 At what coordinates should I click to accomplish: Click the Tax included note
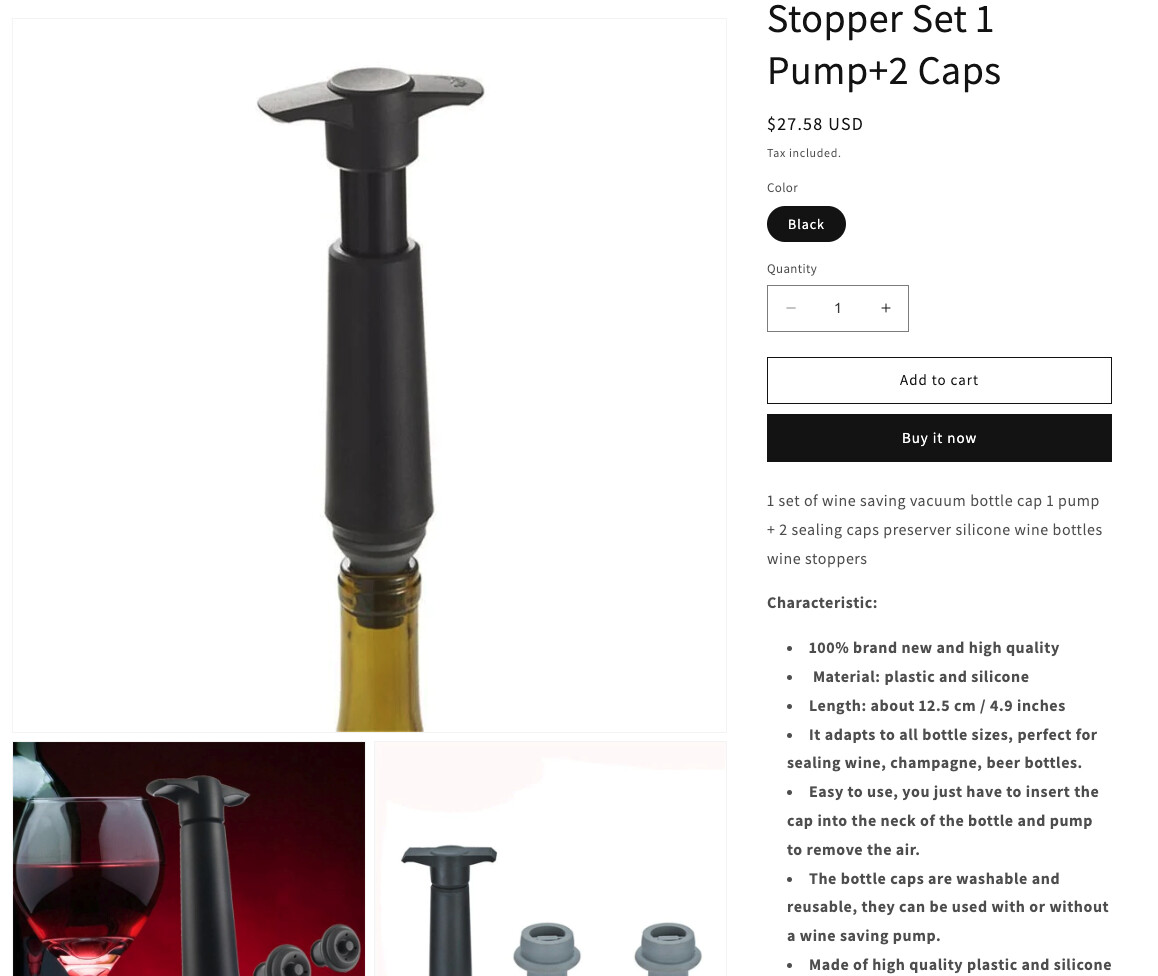coord(804,153)
